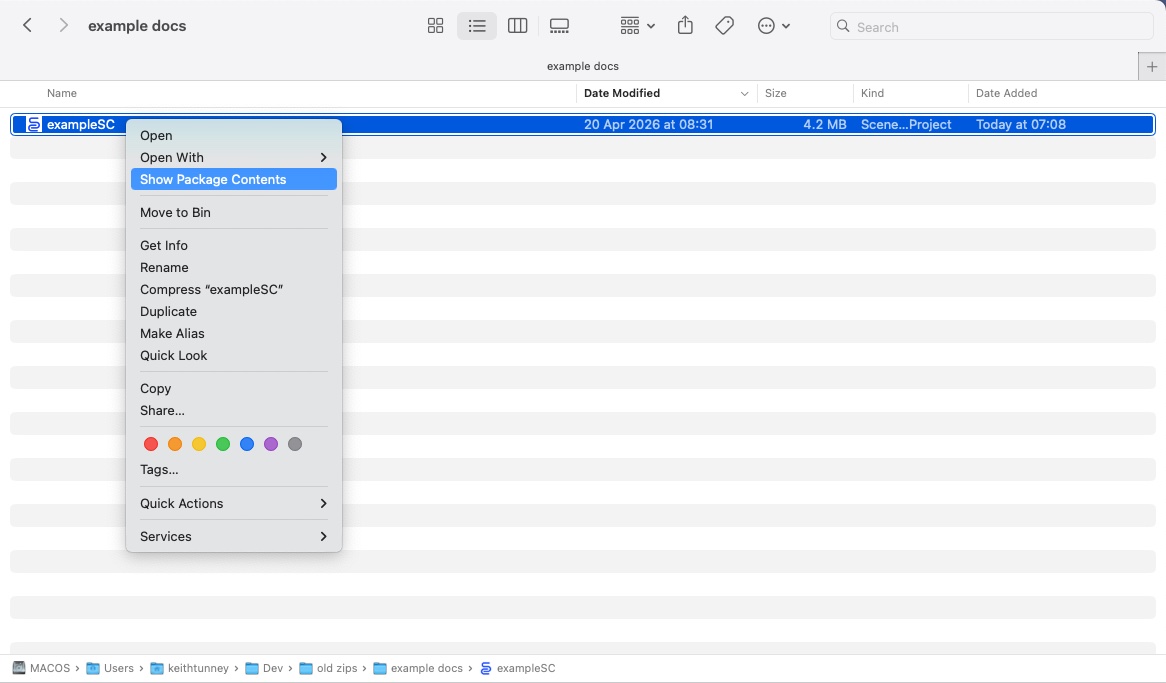1166x683 pixels.
Task: Toggle sort direction chevron in Date Modified
Action: (744, 94)
